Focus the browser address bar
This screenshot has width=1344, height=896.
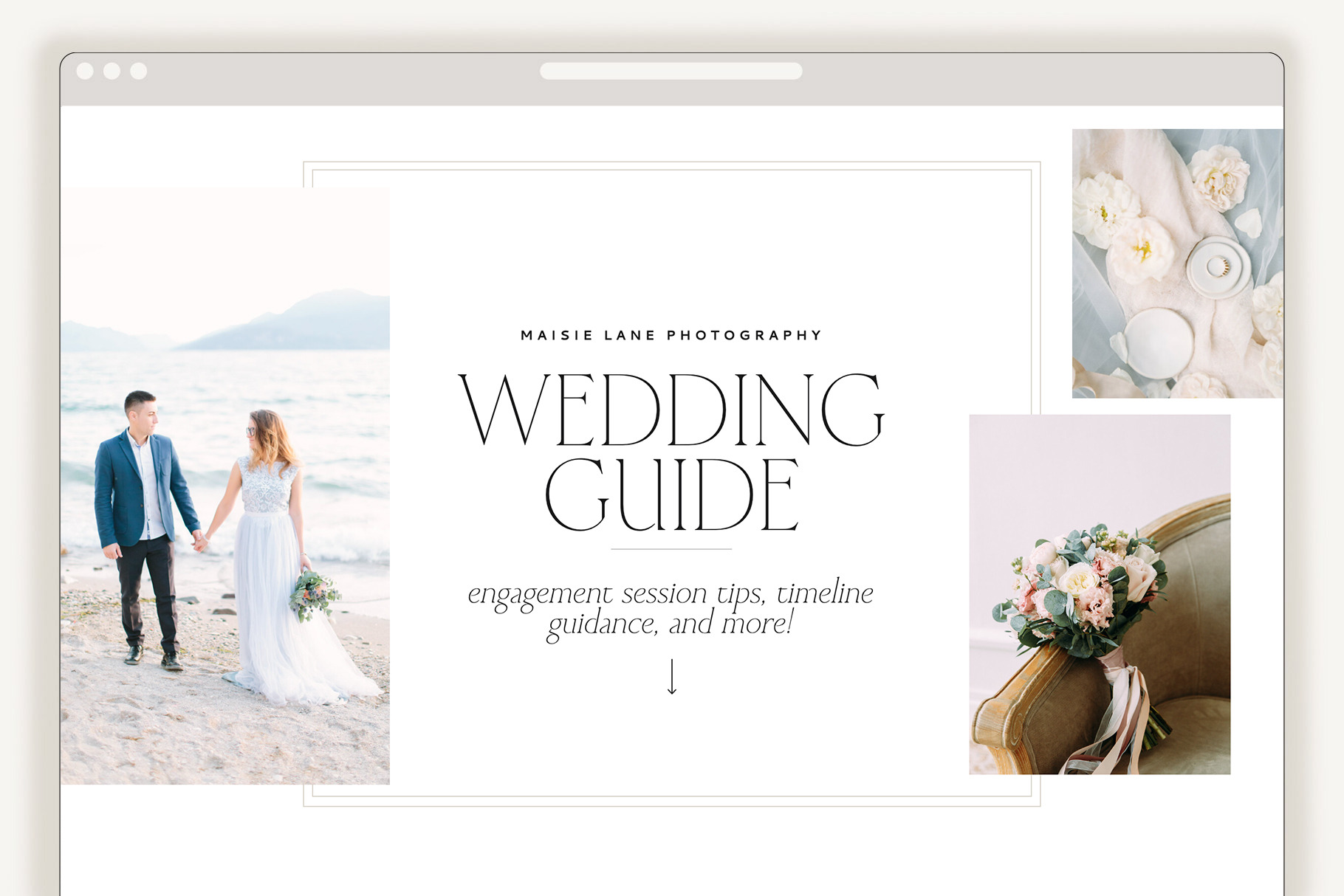(671, 71)
